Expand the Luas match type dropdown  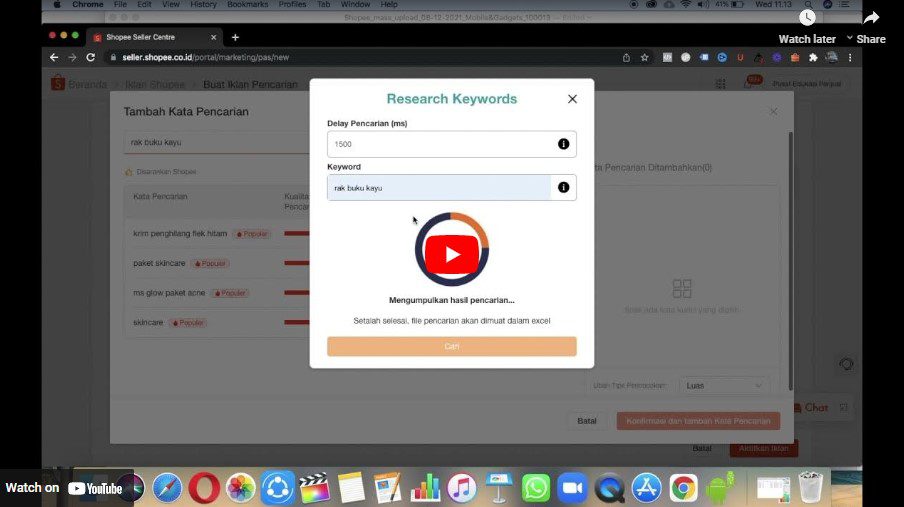[724, 385]
